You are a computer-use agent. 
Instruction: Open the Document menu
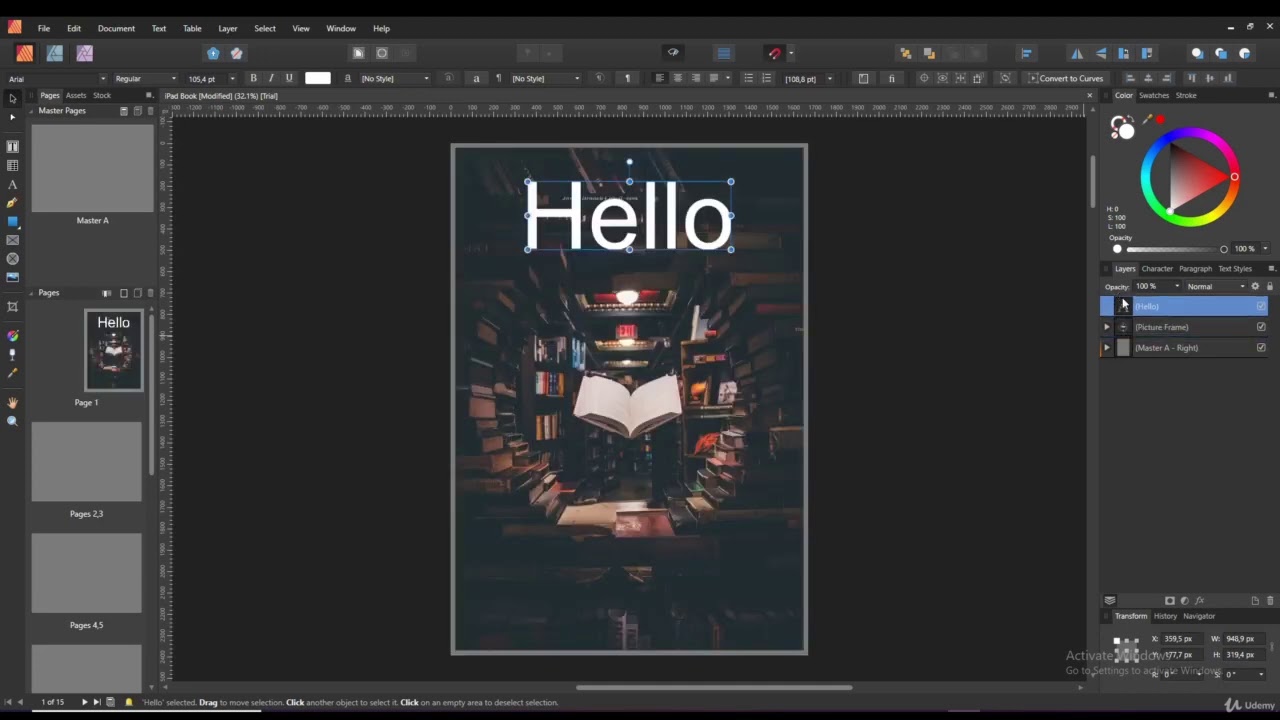point(116,28)
